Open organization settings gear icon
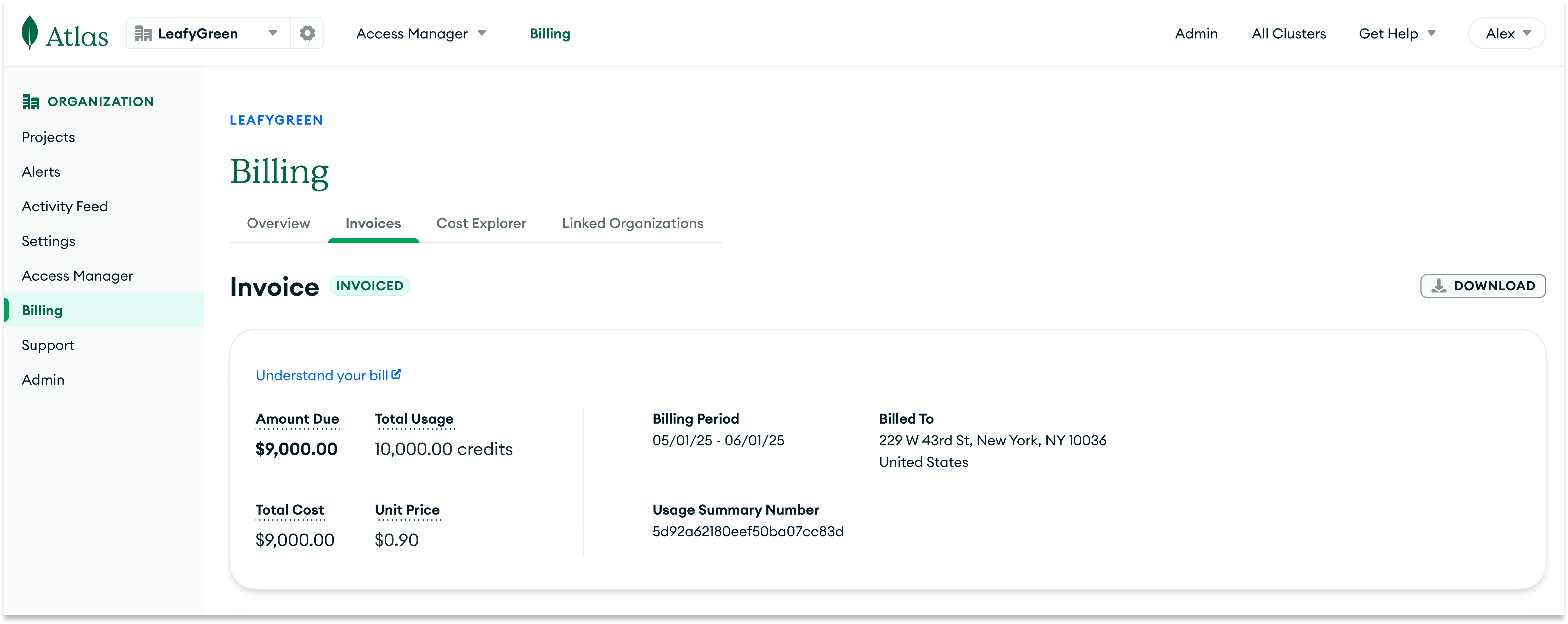The image size is (1568, 624). pos(307,33)
